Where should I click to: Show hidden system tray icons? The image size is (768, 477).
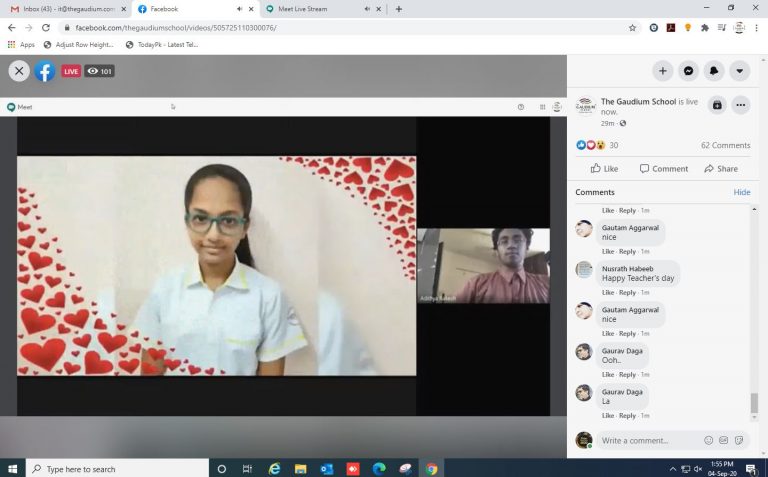click(673, 468)
